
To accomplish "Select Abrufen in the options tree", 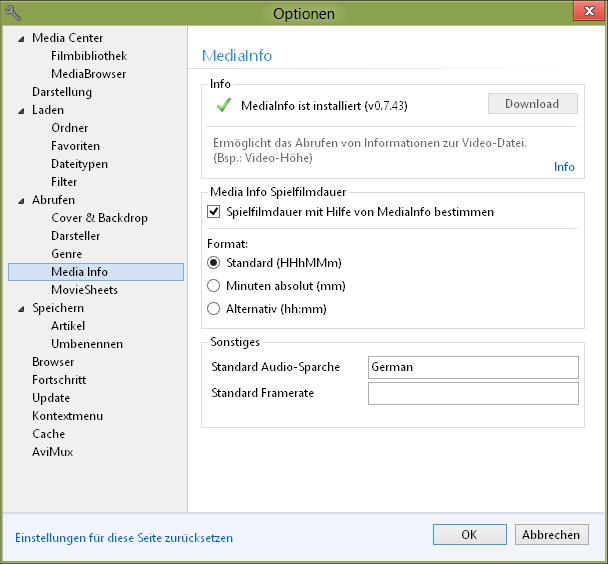I will point(54,200).
